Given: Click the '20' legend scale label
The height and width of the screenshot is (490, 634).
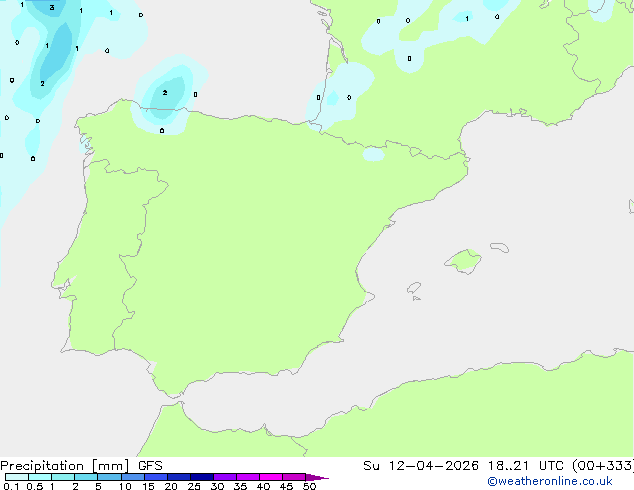Looking at the screenshot, I should pos(171,486).
